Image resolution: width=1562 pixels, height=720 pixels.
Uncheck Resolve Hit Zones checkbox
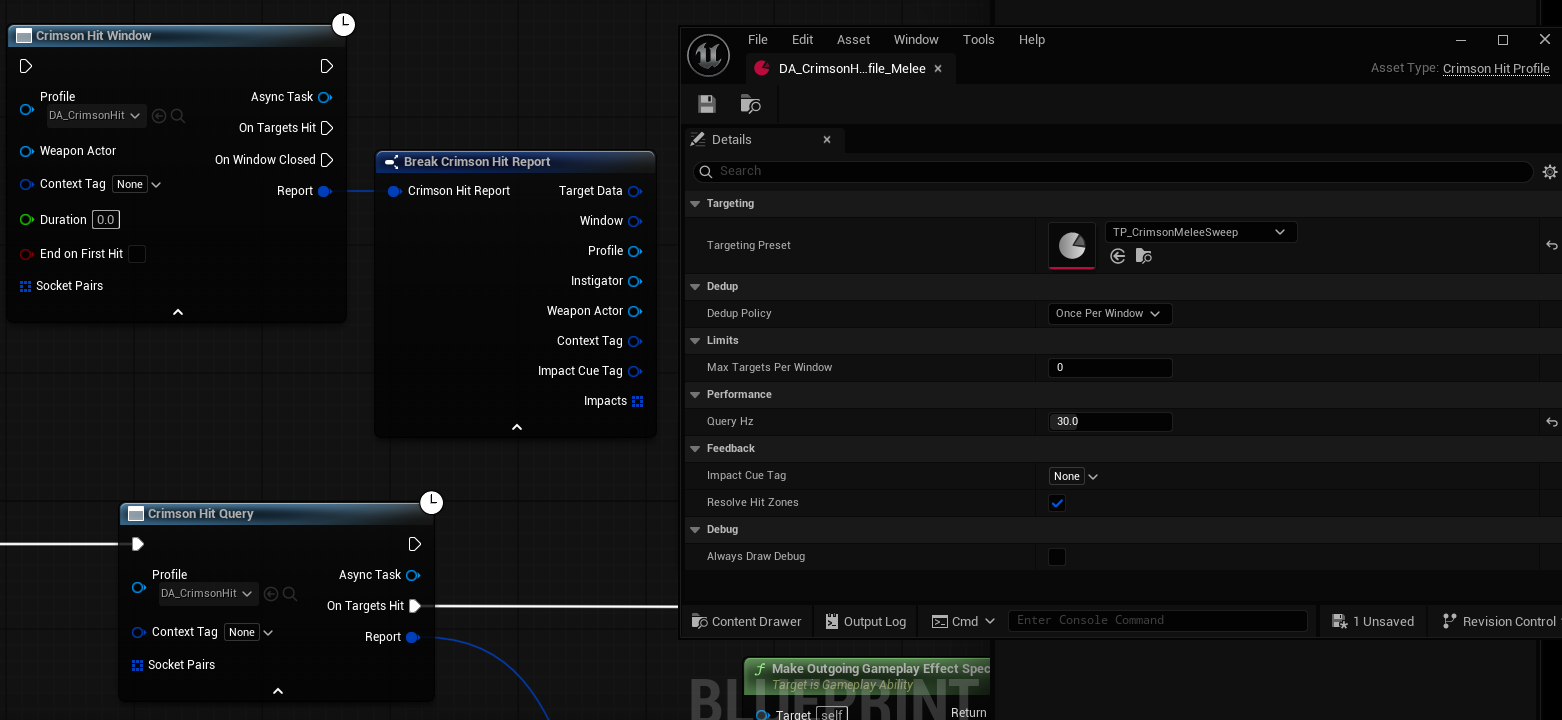1057,503
